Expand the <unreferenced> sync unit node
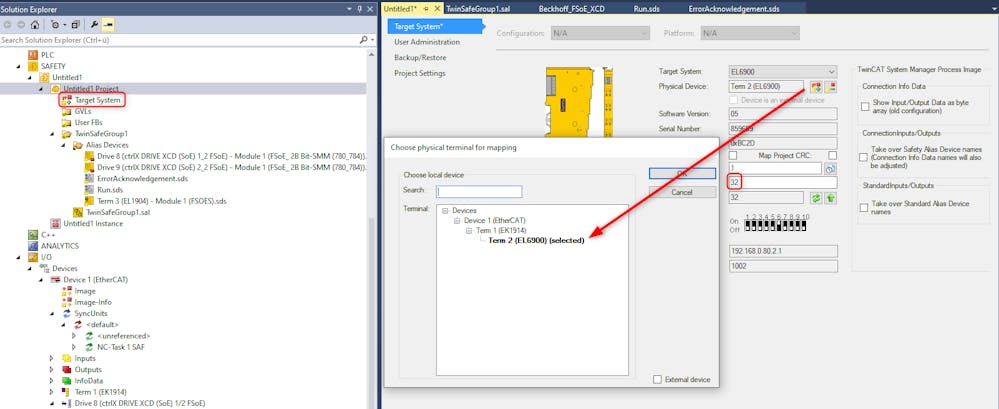This screenshot has height=409, width=999. pyautogui.click(x=75, y=336)
